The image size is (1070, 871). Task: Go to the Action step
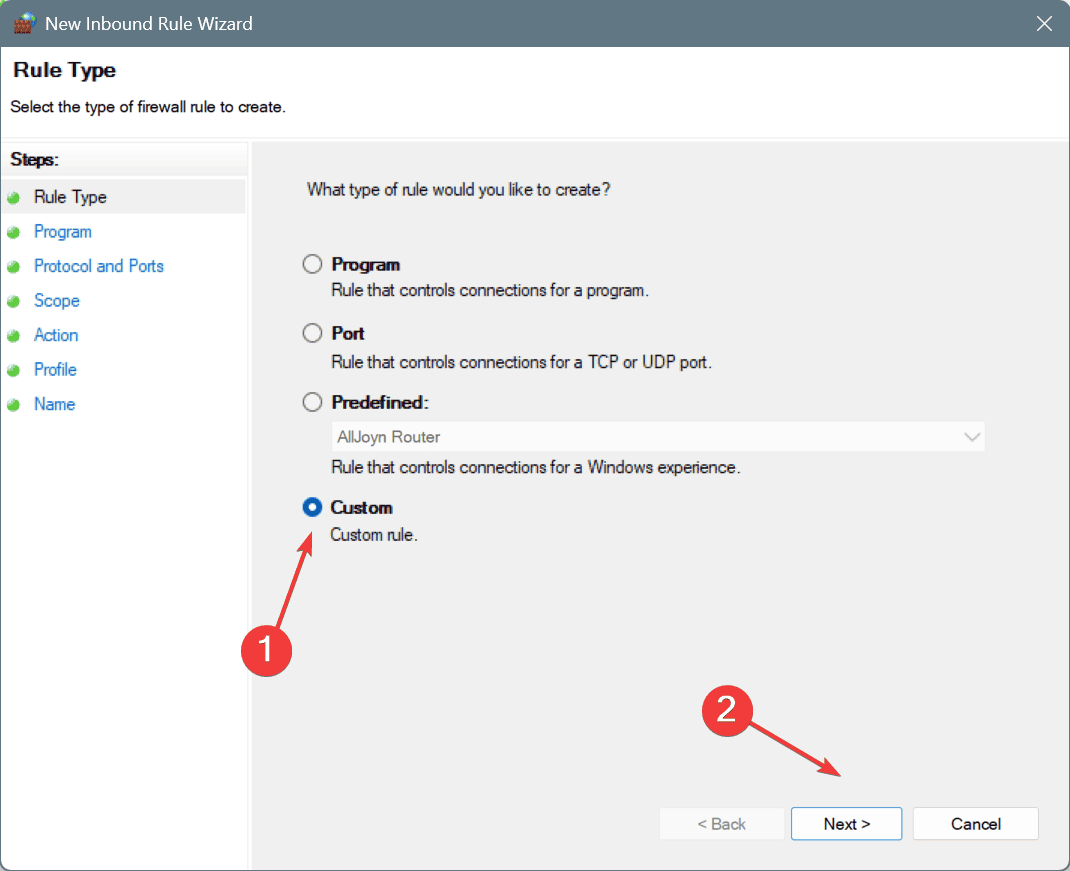(56, 335)
